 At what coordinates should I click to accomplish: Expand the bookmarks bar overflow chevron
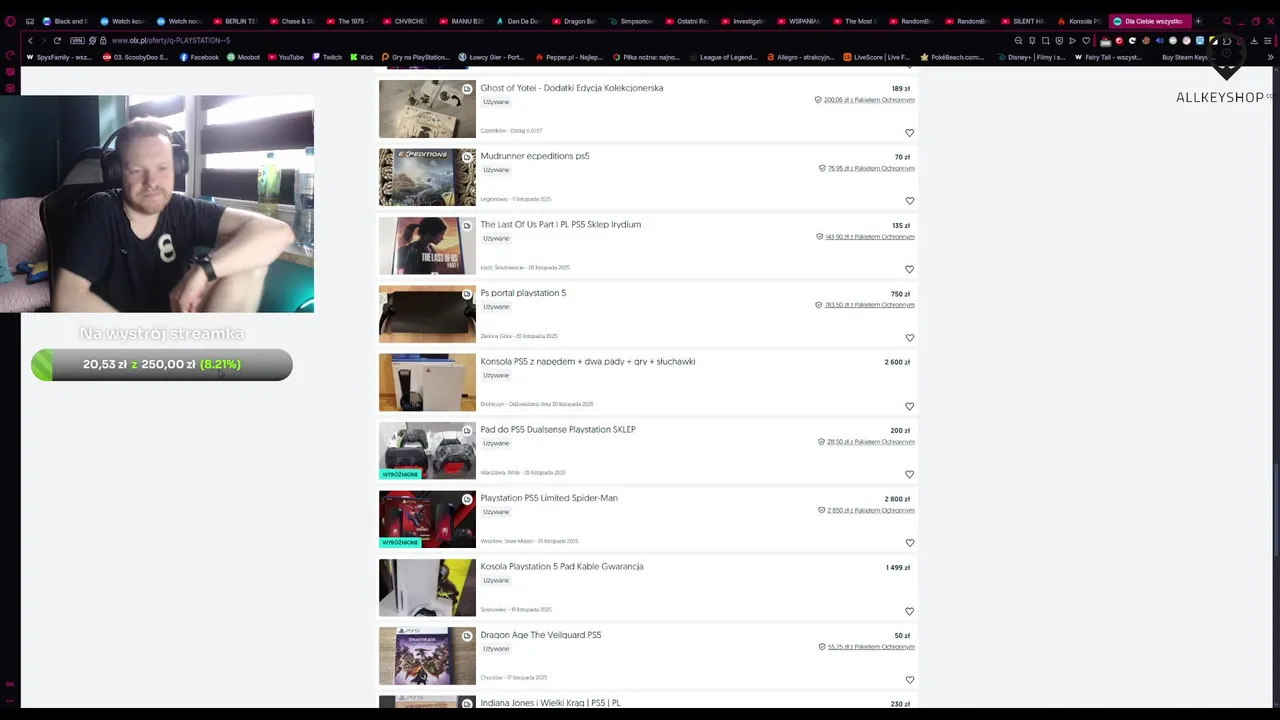tap(1271, 57)
